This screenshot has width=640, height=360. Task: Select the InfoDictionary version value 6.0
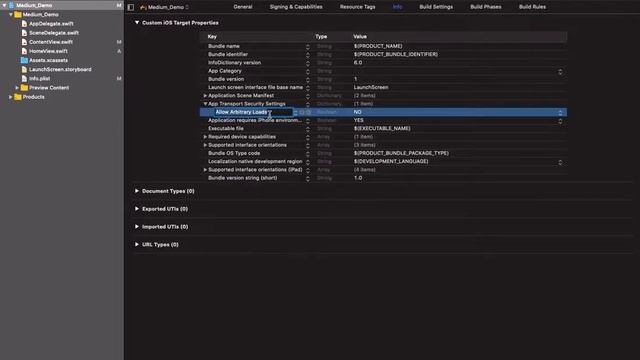click(358, 62)
